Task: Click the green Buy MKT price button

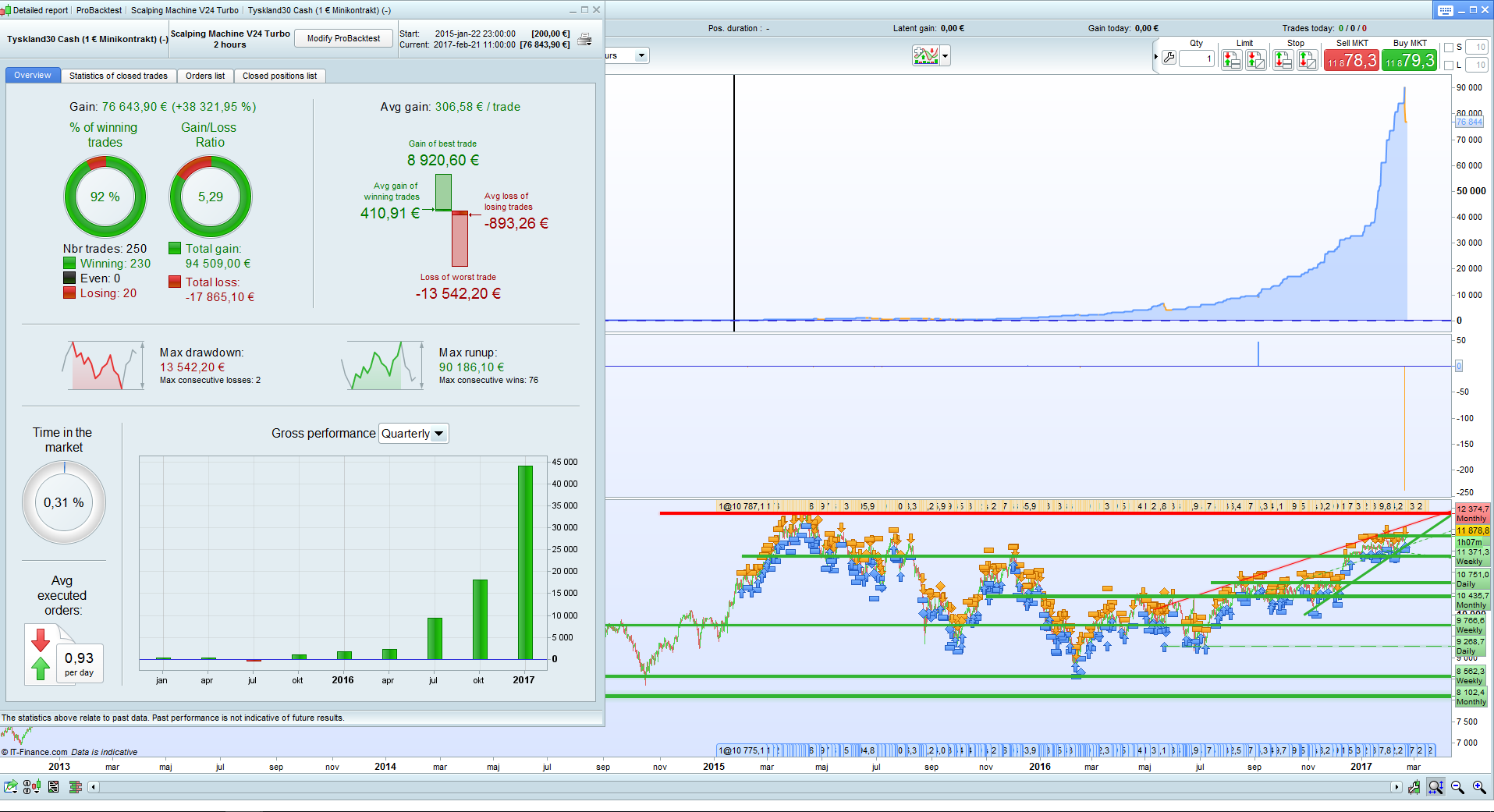Action: click(1410, 61)
